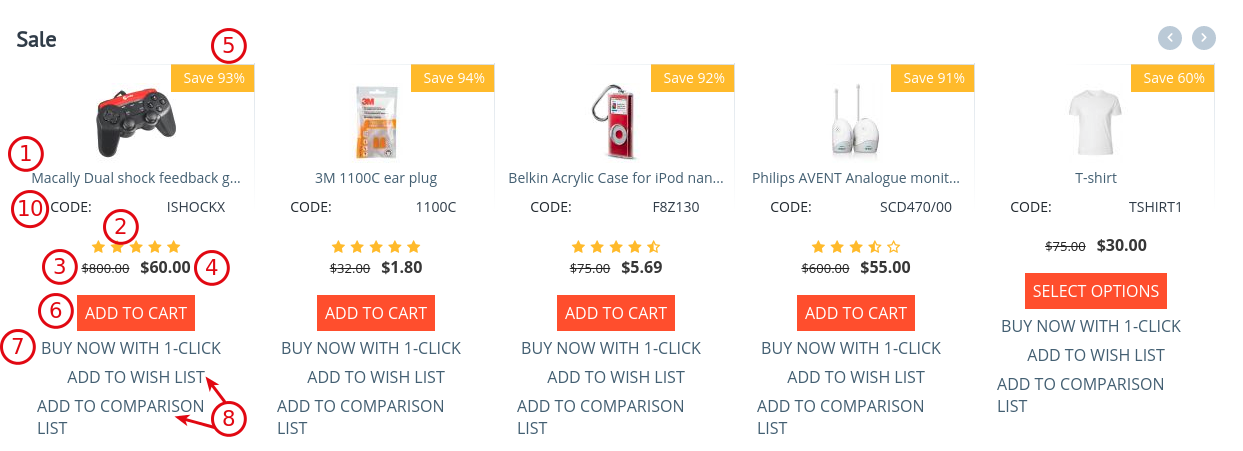This screenshot has height=451, width=1243.
Task: Click the Philips AVENT star rating
Action: [856, 246]
